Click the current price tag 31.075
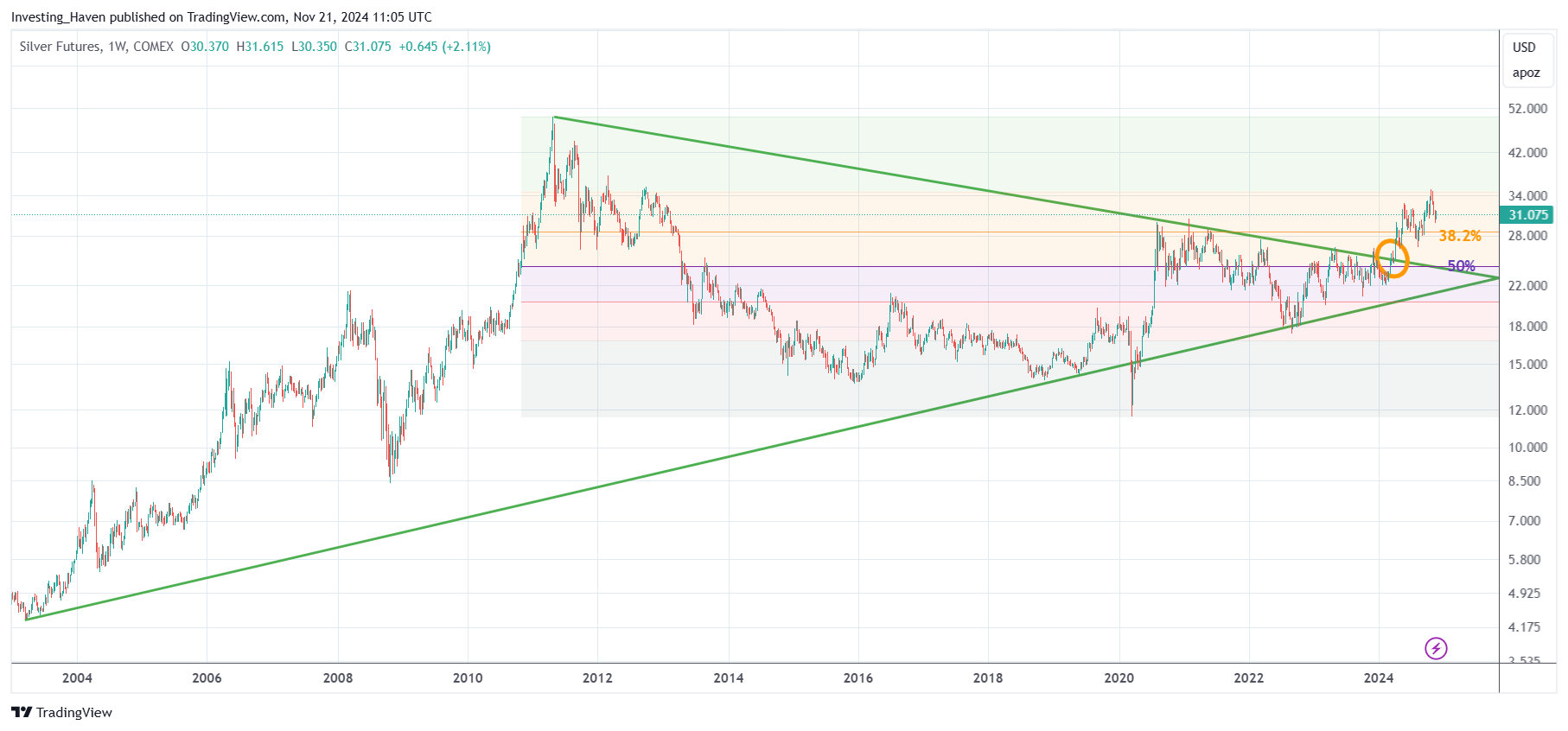The width and height of the screenshot is (1568, 731). pos(1527,215)
